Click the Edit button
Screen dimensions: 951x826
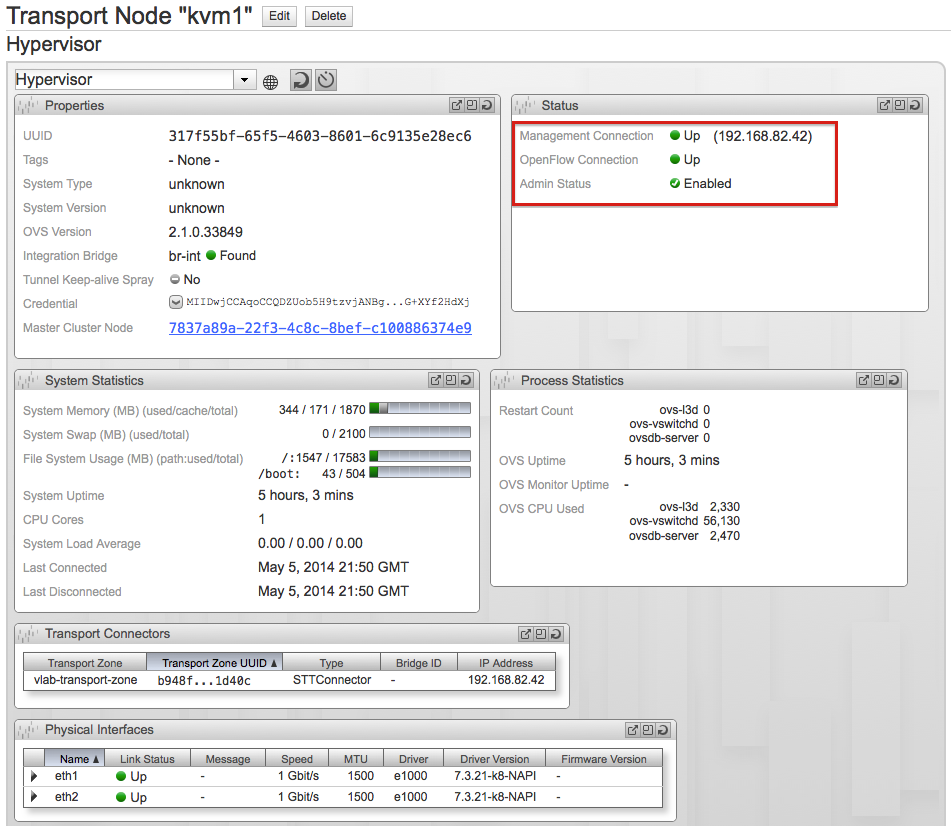279,16
